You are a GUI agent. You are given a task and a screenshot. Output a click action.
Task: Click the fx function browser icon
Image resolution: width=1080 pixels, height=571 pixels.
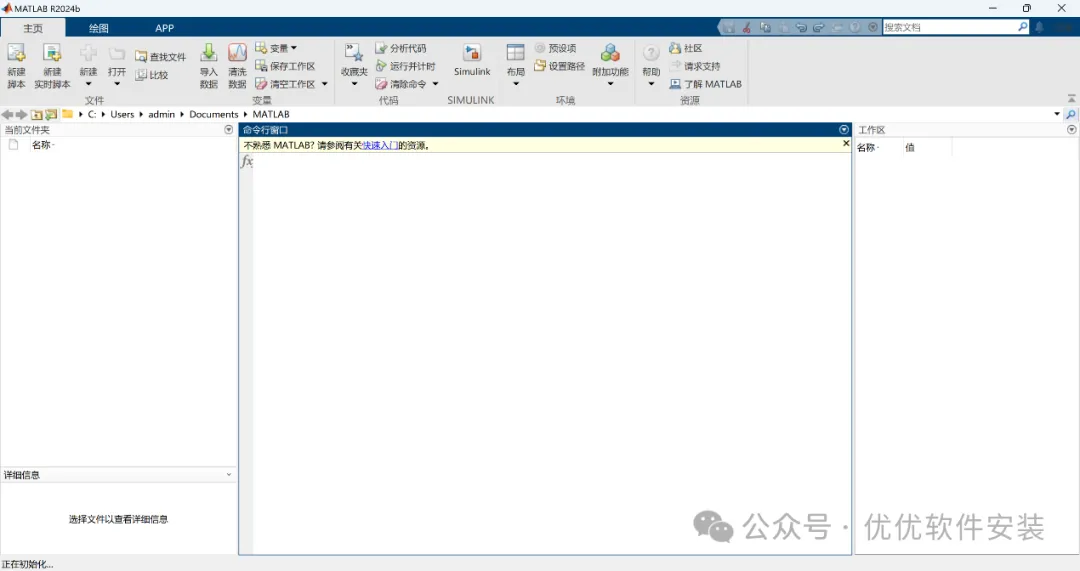point(247,162)
